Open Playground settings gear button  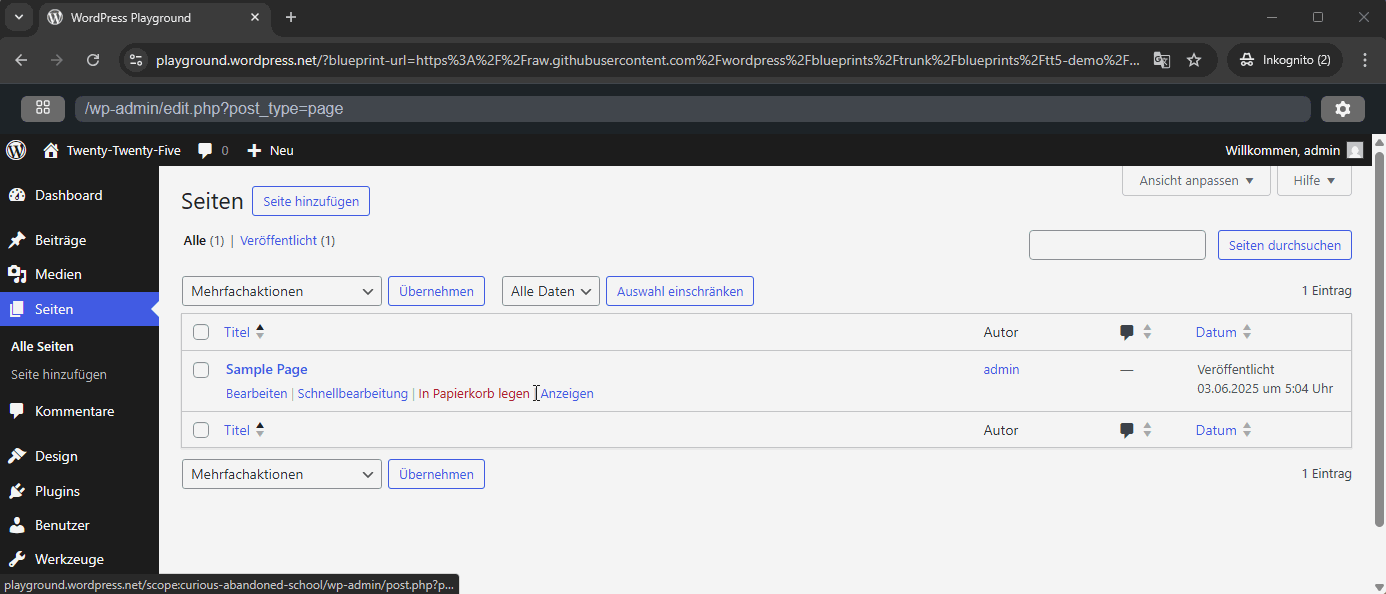[x=1343, y=108]
